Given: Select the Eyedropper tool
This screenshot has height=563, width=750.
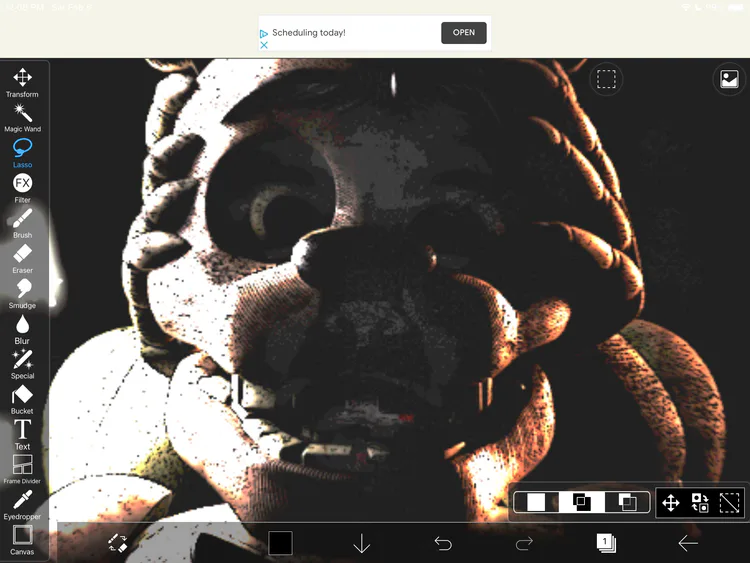Looking at the screenshot, I should [22, 505].
